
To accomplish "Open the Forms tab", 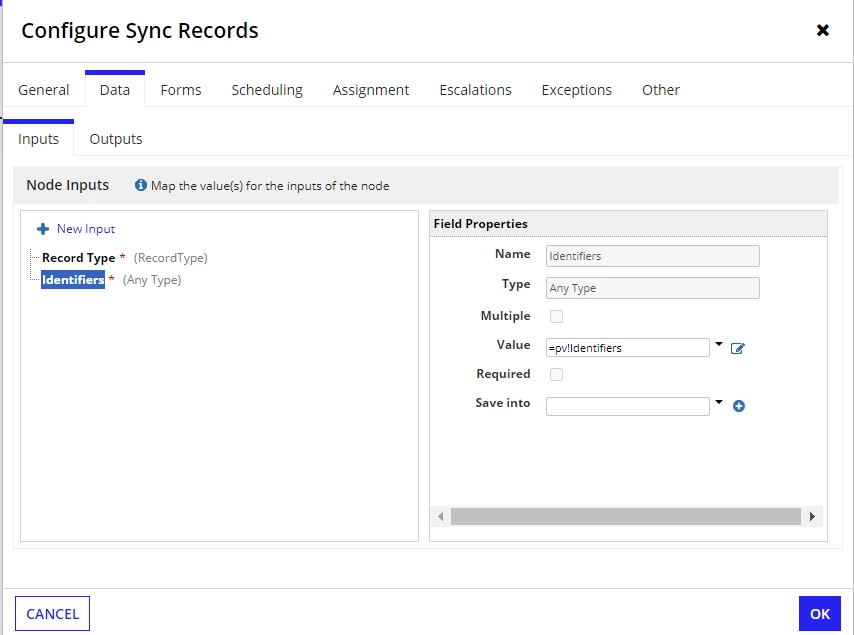I will point(181,90).
